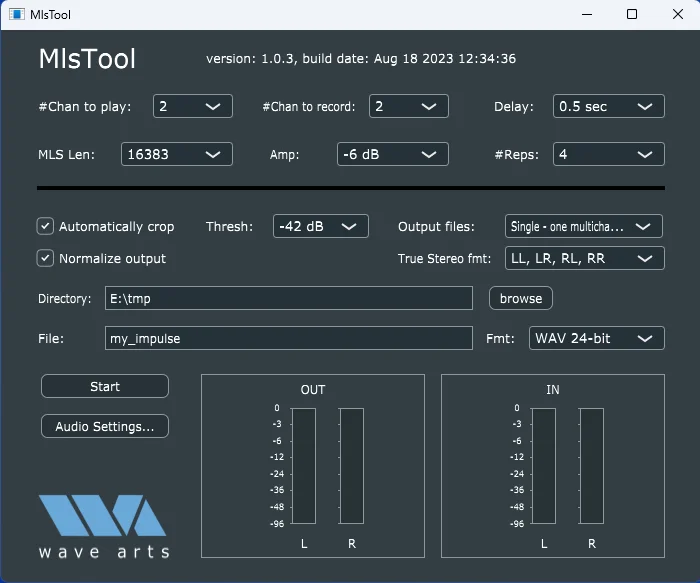Open the #Reps dropdown showing 4
700x583 pixels.
[x=608, y=154]
